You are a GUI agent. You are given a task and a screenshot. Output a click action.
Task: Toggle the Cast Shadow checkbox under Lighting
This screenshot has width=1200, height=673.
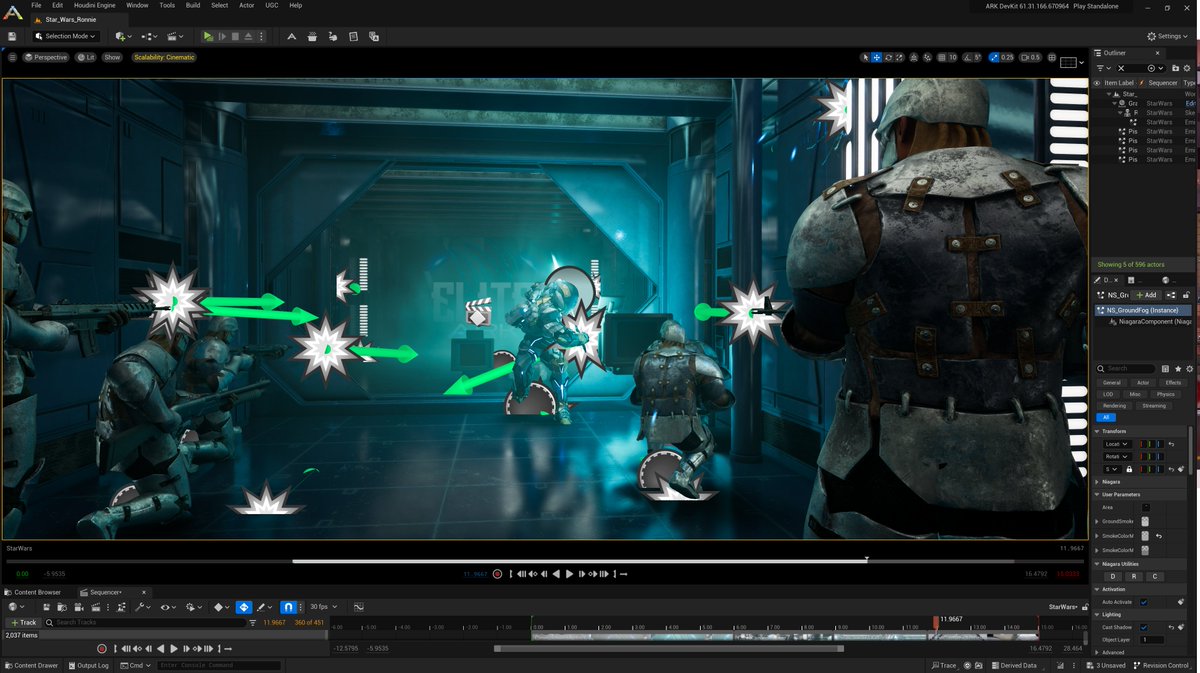pyautogui.click(x=1146, y=627)
